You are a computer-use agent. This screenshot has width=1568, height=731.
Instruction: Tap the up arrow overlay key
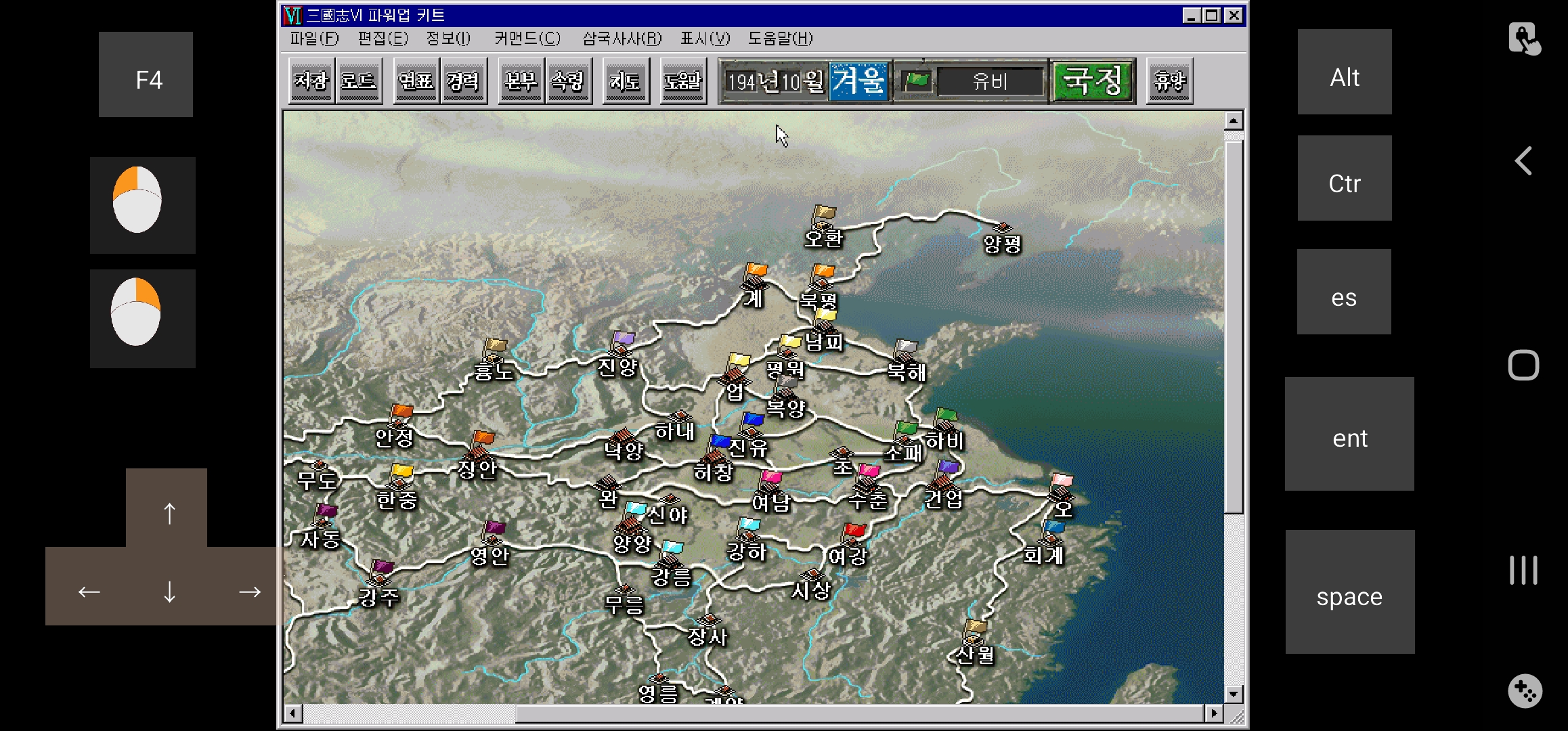(x=169, y=513)
